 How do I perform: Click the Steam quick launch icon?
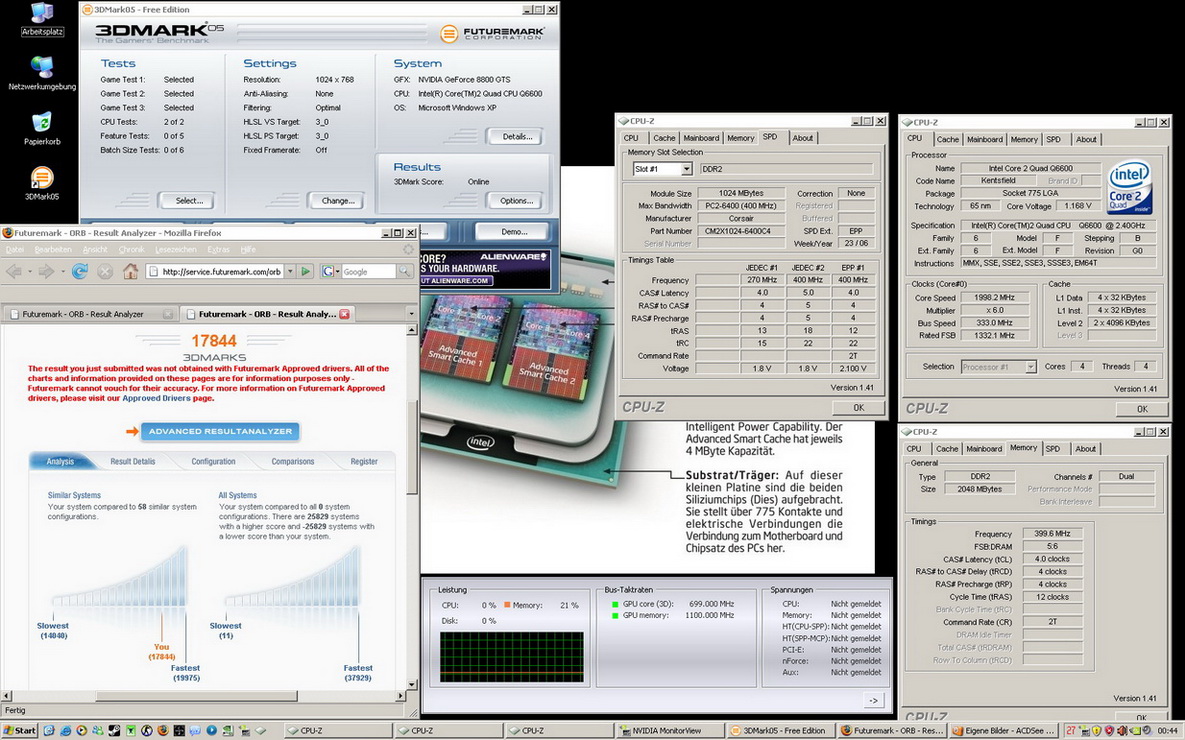click(x=114, y=730)
